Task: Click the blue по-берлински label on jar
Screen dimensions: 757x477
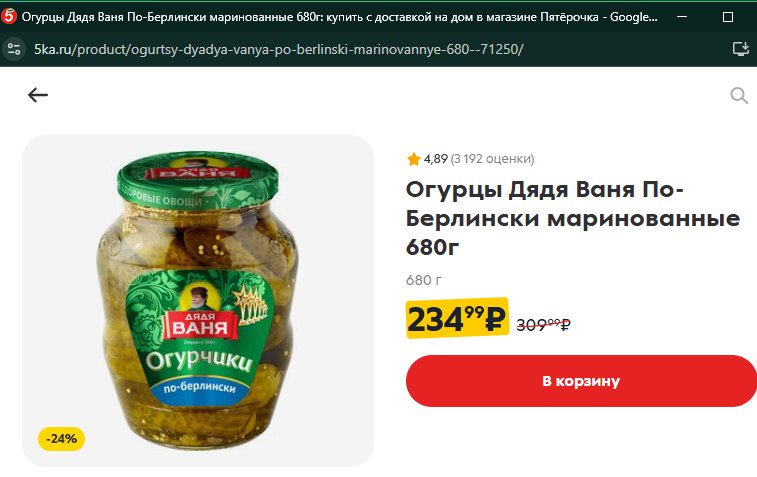Action: click(199, 388)
